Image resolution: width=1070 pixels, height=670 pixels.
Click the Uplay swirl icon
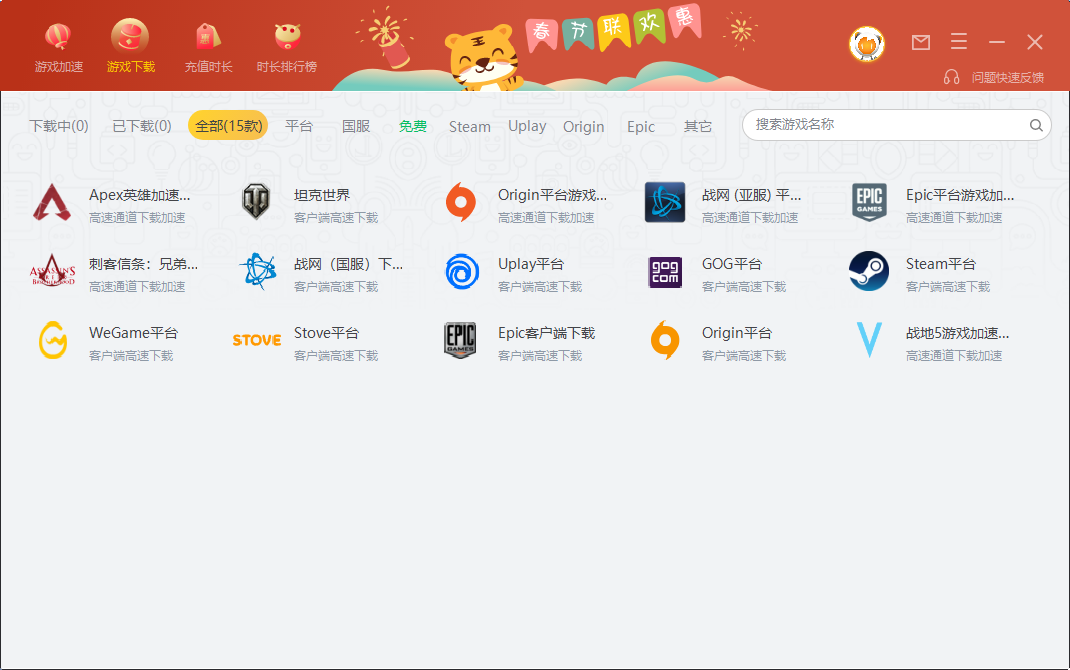462,272
